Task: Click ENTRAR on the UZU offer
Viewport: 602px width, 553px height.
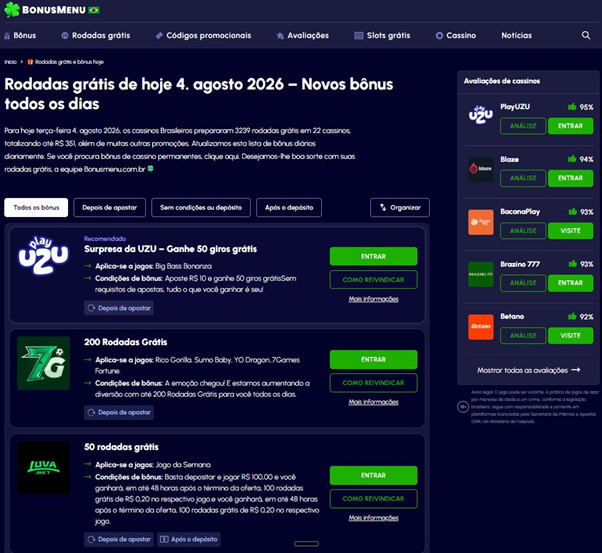Action: pos(373,256)
